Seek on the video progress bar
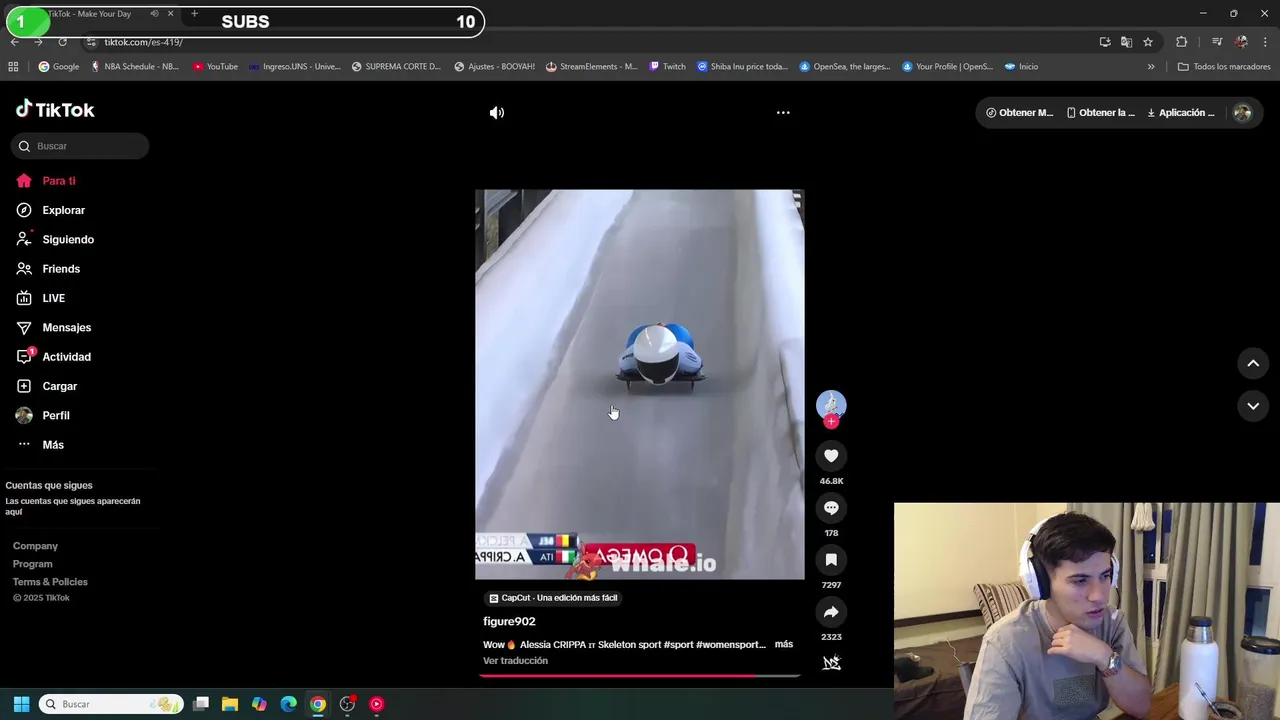The height and width of the screenshot is (720, 1280). point(639,676)
